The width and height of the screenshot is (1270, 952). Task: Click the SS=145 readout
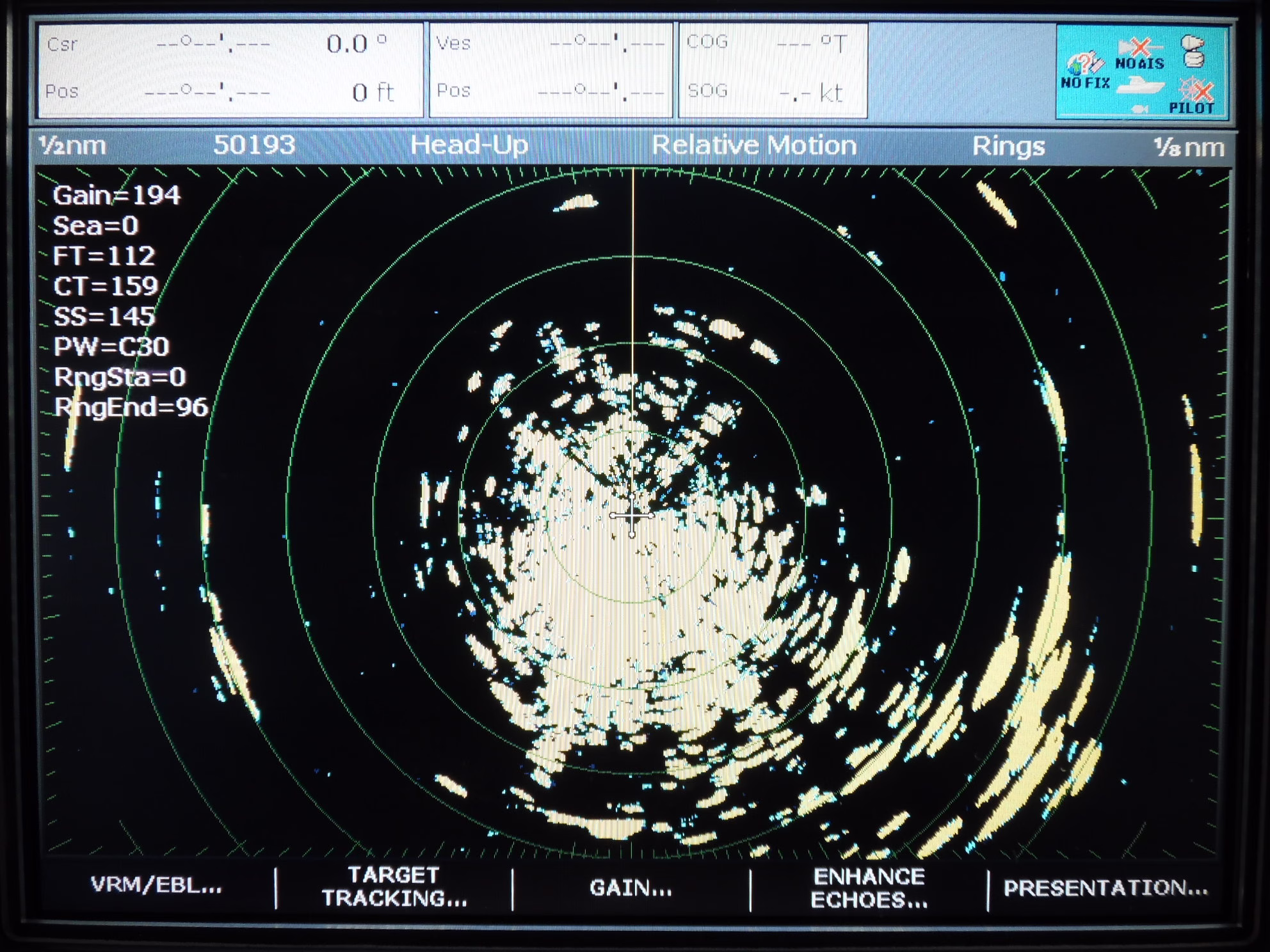[x=104, y=316]
